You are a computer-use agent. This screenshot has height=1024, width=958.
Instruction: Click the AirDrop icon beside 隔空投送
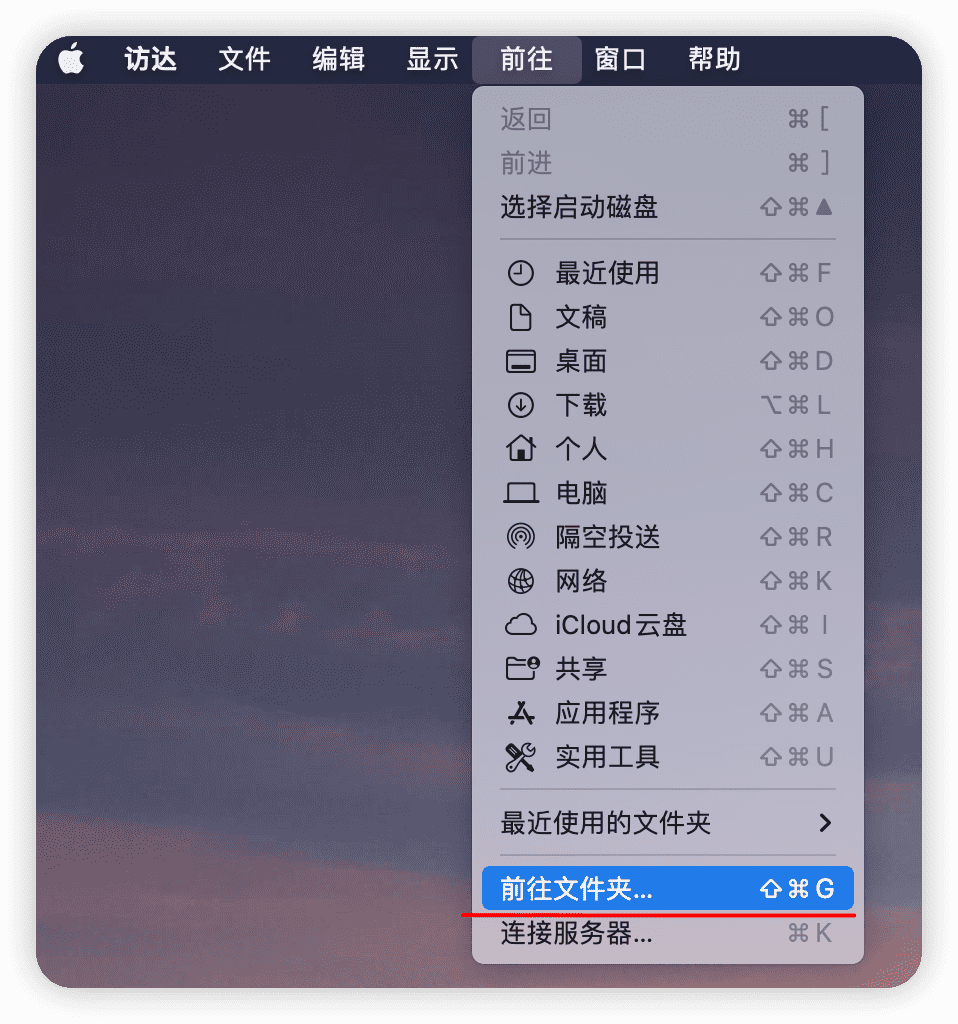tap(520, 537)
